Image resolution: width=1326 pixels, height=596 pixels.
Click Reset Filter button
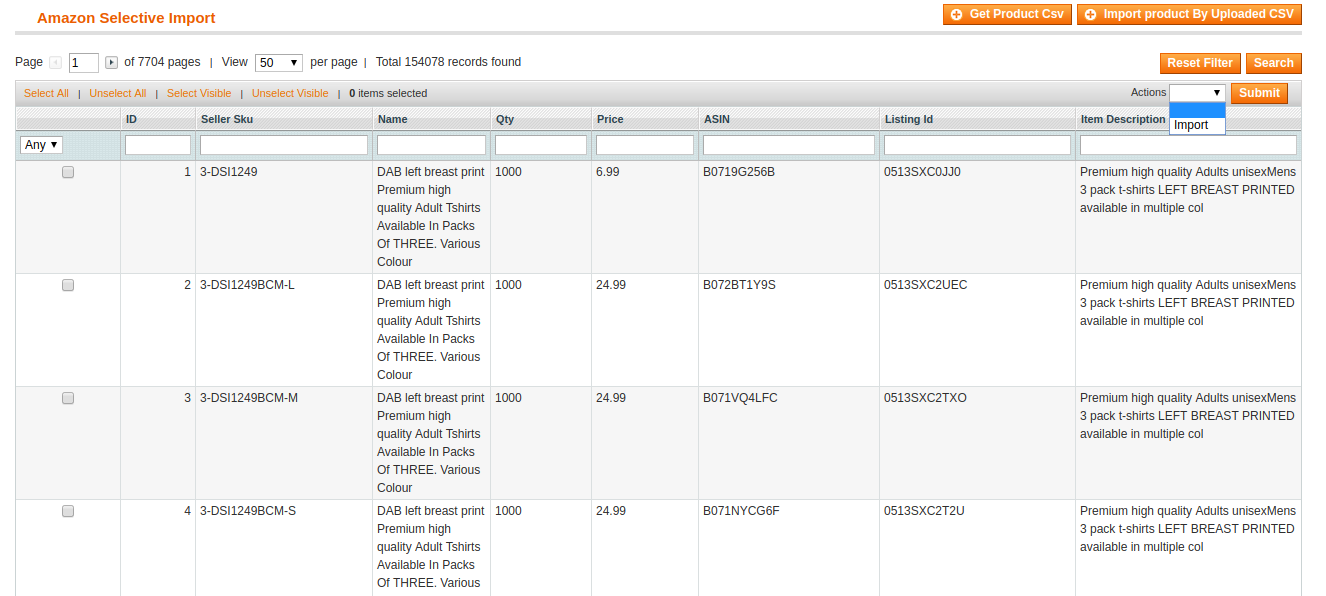pyautogui.click(x=1200, y=63)
